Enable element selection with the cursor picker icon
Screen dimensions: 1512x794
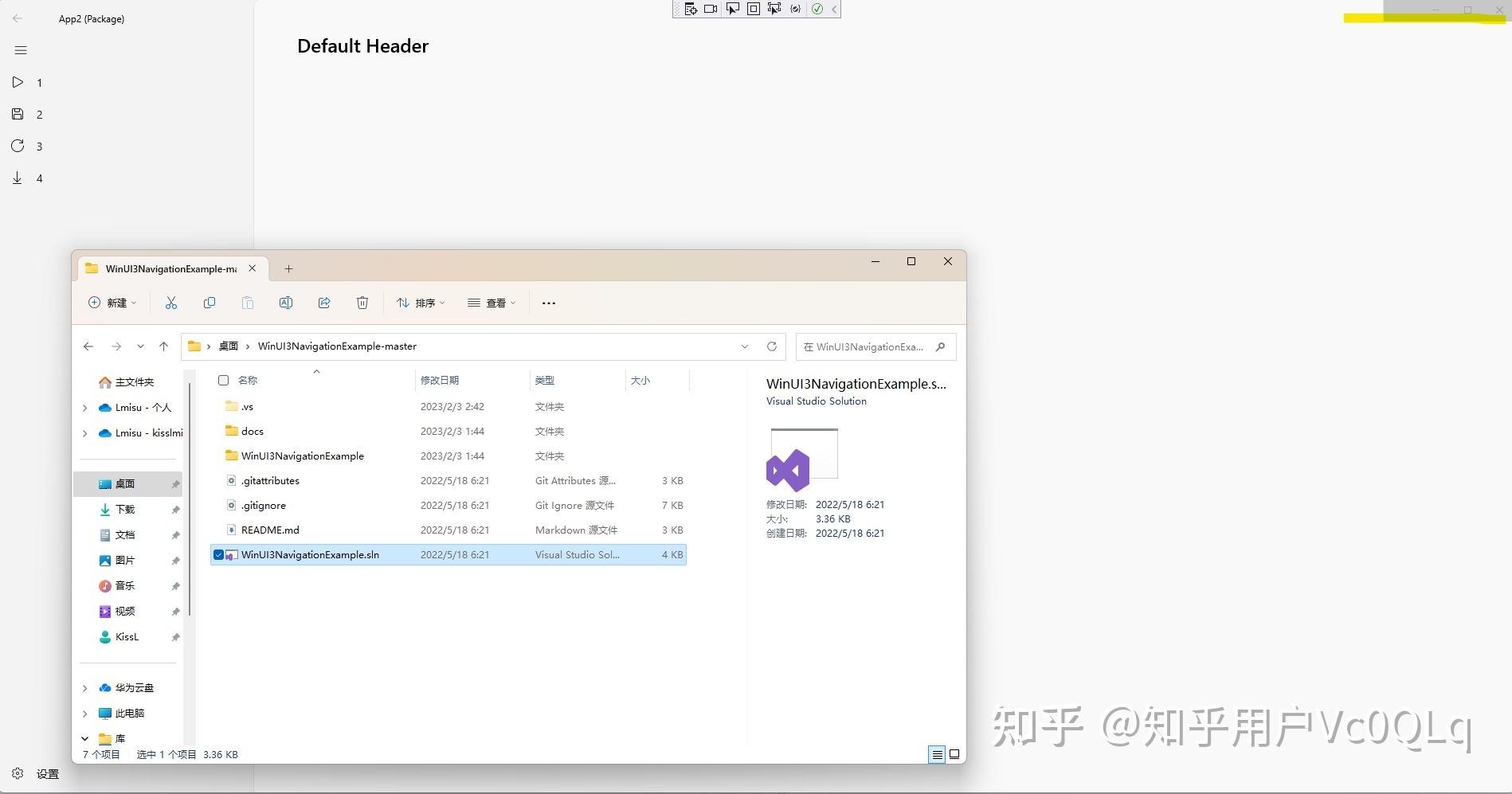(732, 9)
